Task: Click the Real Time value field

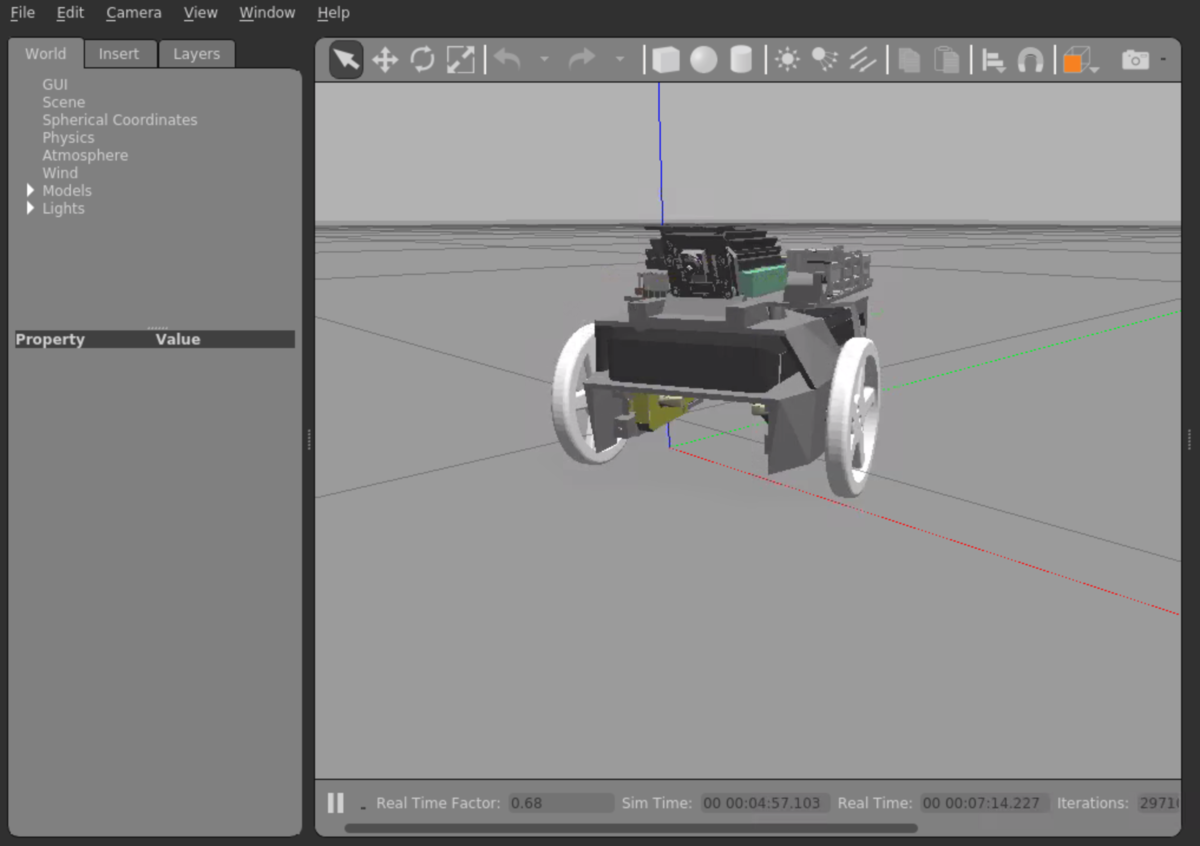Action: [x=984, y=803]
